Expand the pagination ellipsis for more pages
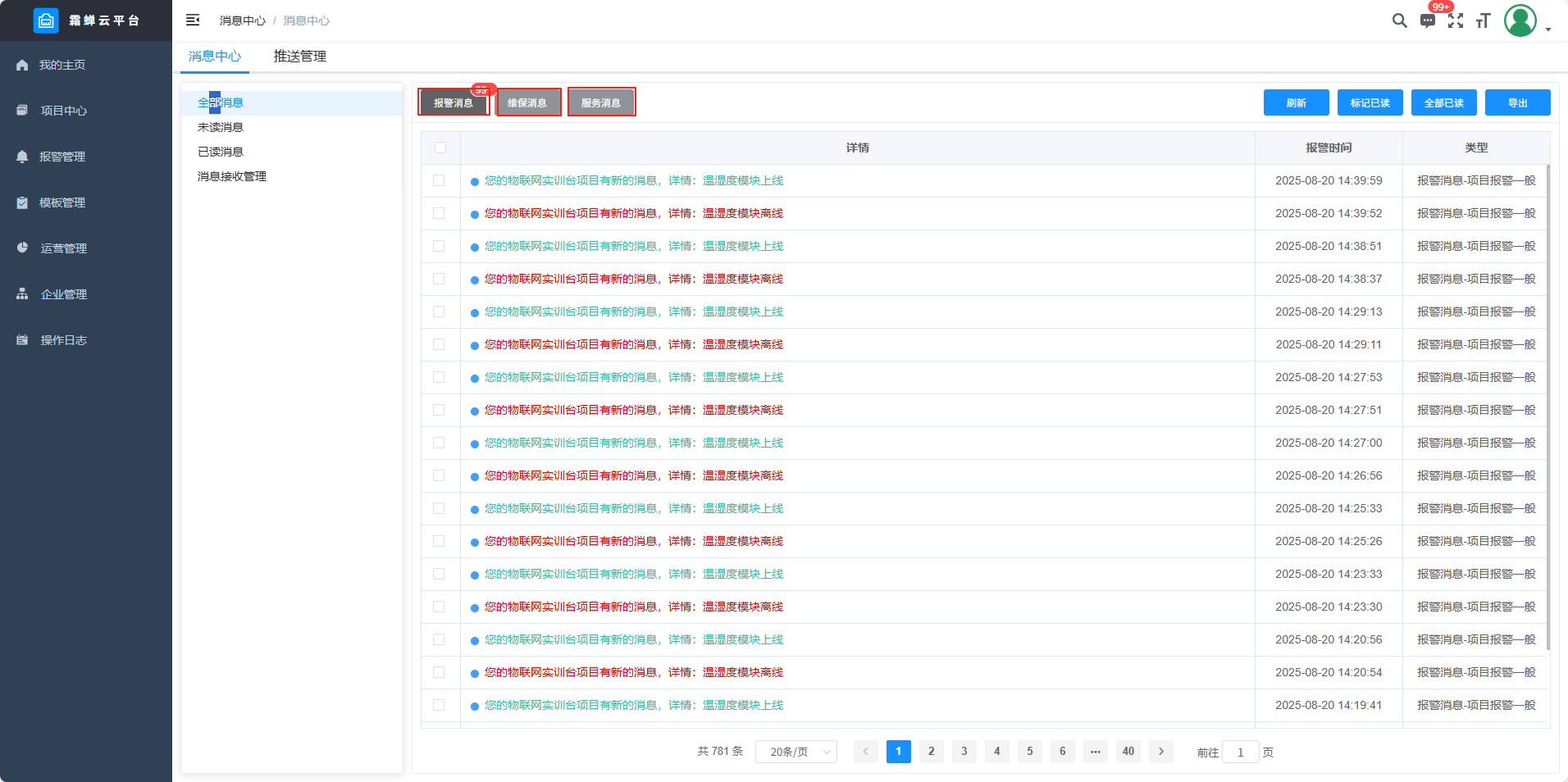Viewport: 1568px width, 782px height. [x=1095, y=752]
